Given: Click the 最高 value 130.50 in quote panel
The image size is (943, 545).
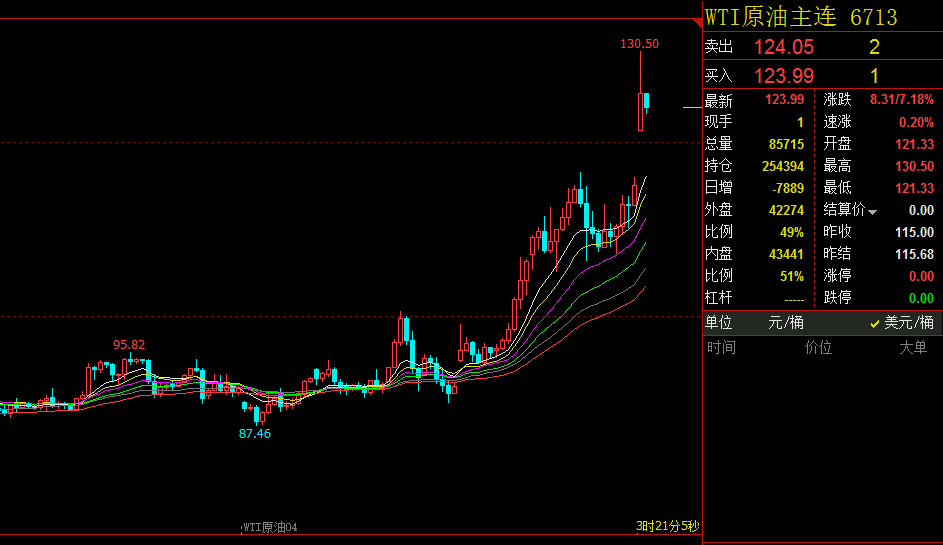Looking at the screenshot, I should click(x=914, y=166).
